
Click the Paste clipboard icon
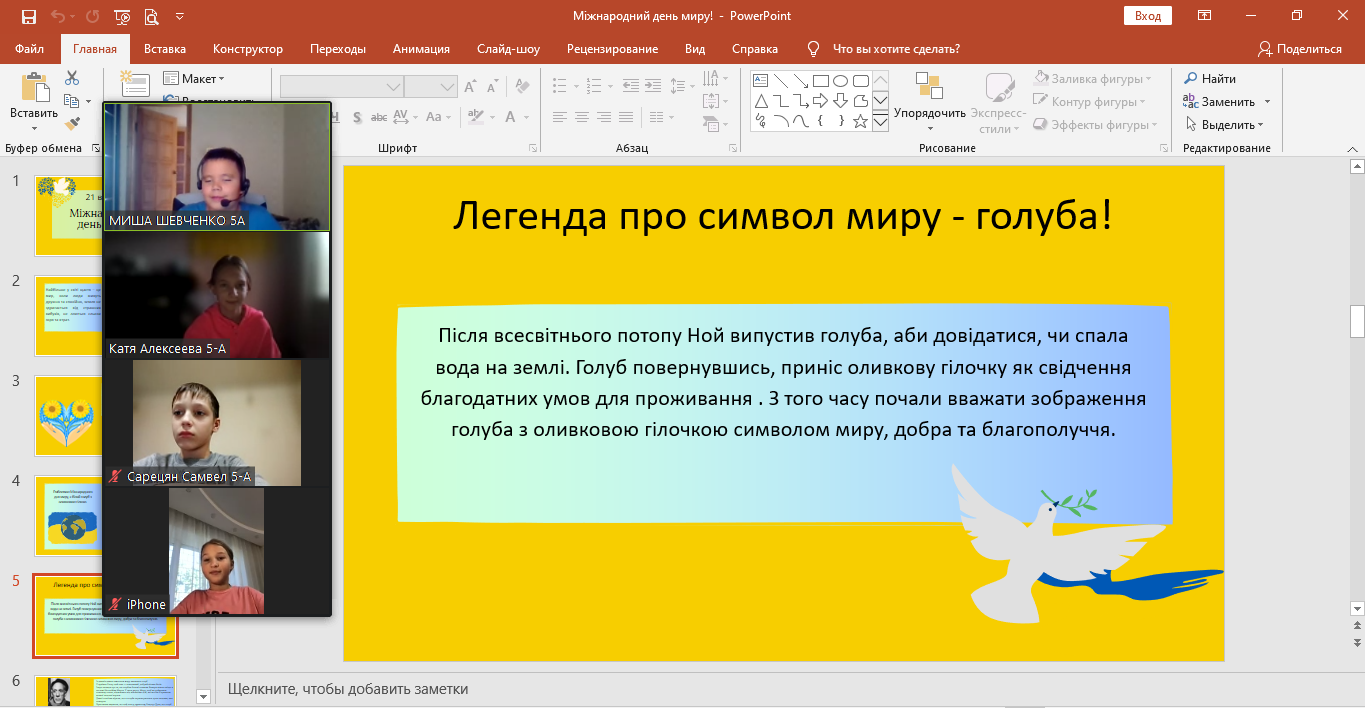point(34,88)
